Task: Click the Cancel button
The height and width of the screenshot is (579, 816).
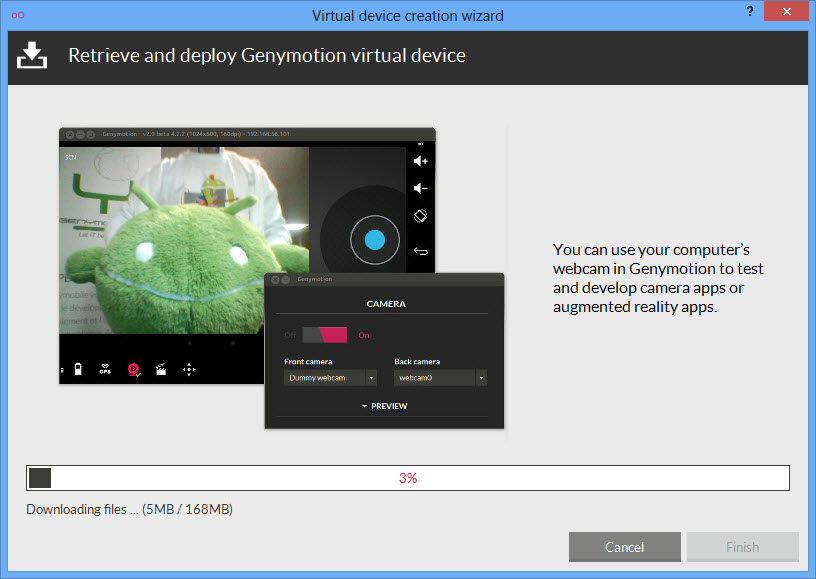Action: pyautogui.click(x=624, y=547)
